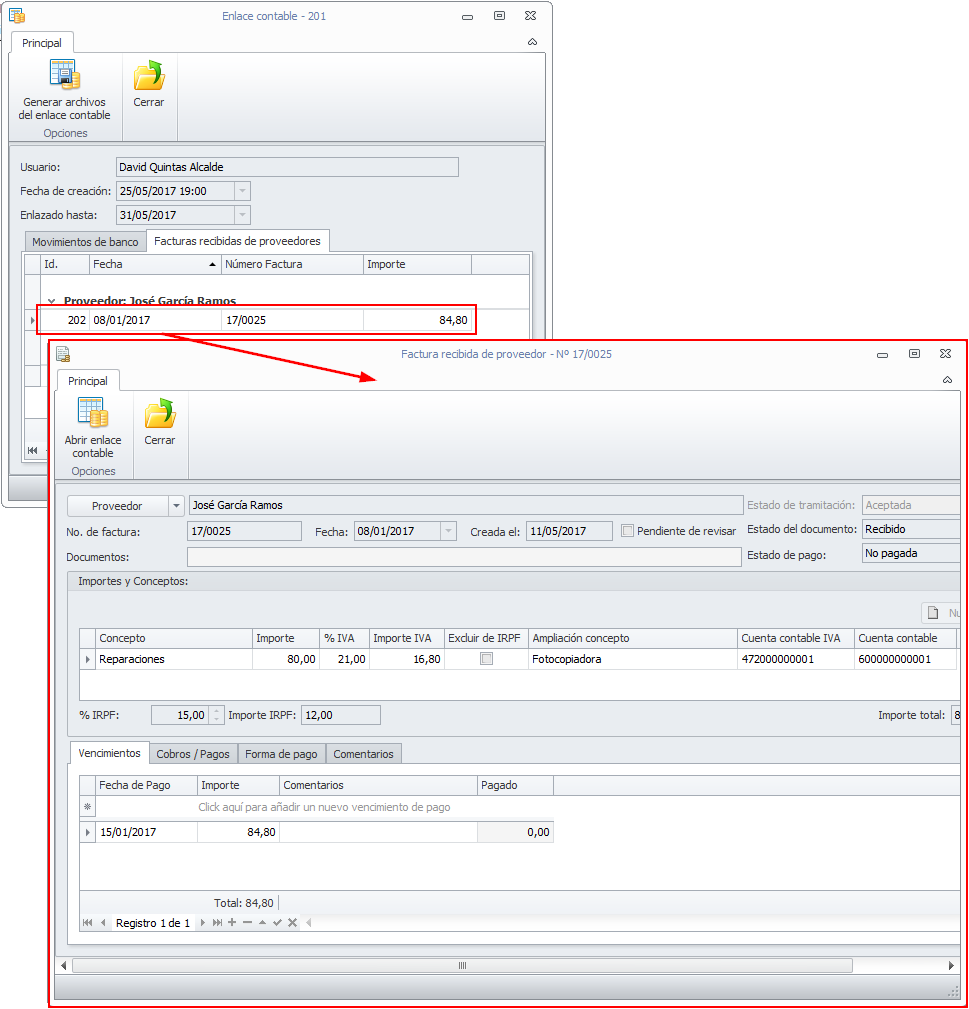969x1009 pixels.
Task: Click row indicator of Reparaciones concept
Action: pyautogui.click(x=88, y=659)
